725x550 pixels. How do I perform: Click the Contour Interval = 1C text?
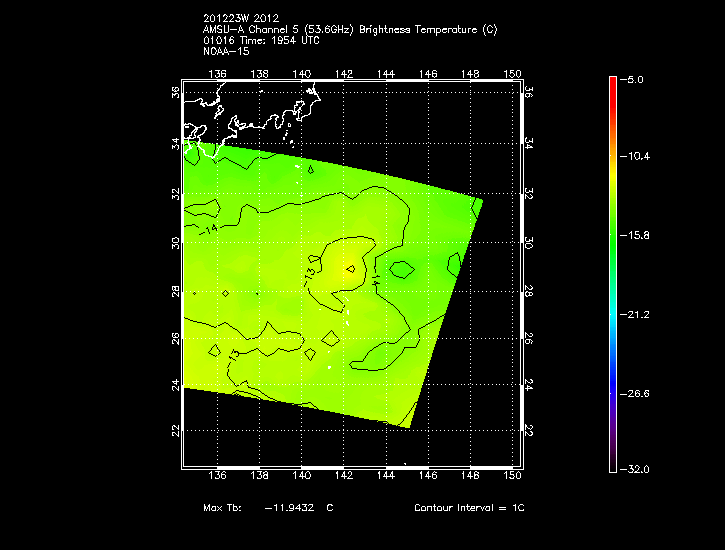click(x=469, y=508)
